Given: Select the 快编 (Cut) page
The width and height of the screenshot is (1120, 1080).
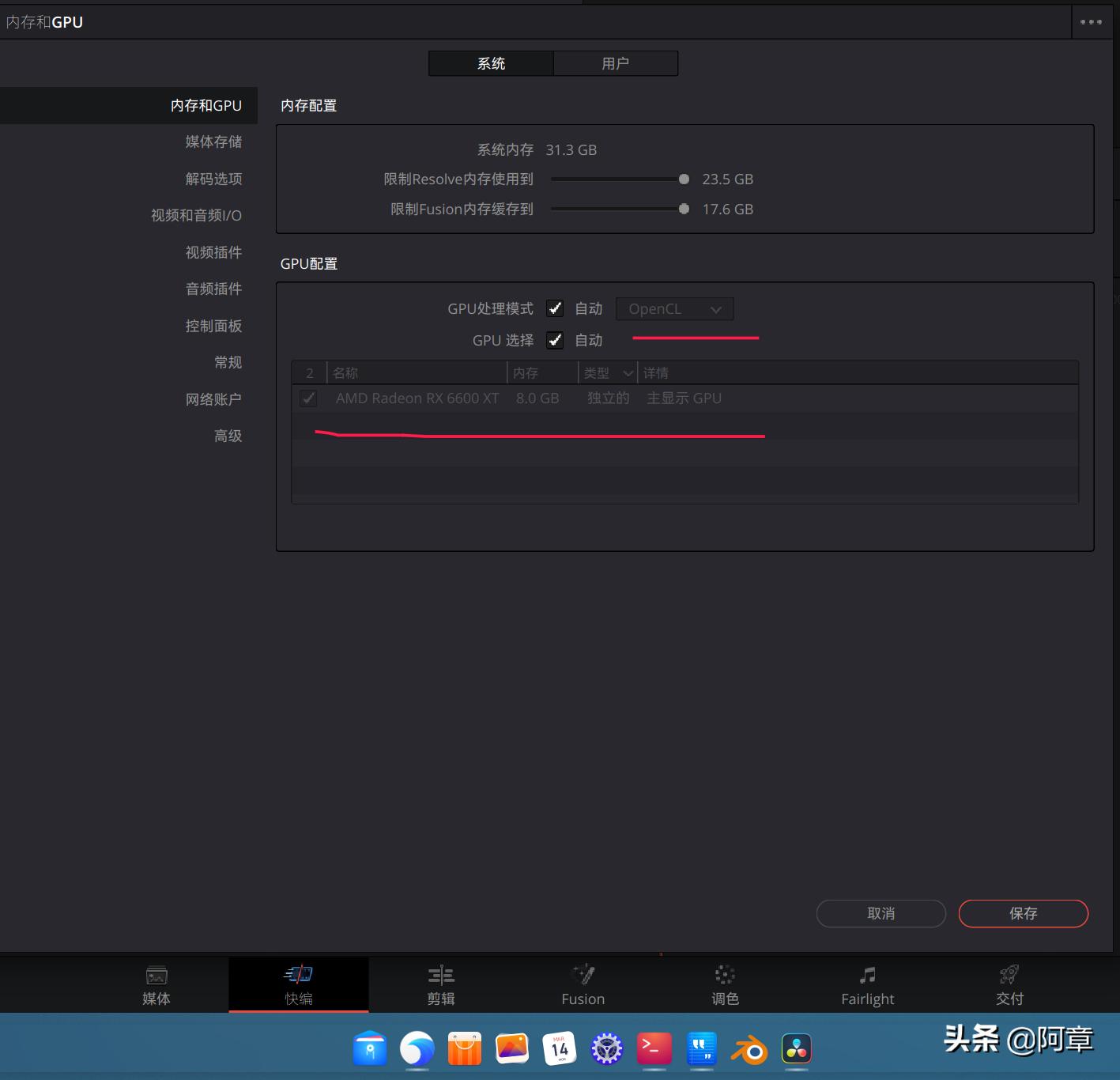Looking at the screenshot, I should [299, 984].
